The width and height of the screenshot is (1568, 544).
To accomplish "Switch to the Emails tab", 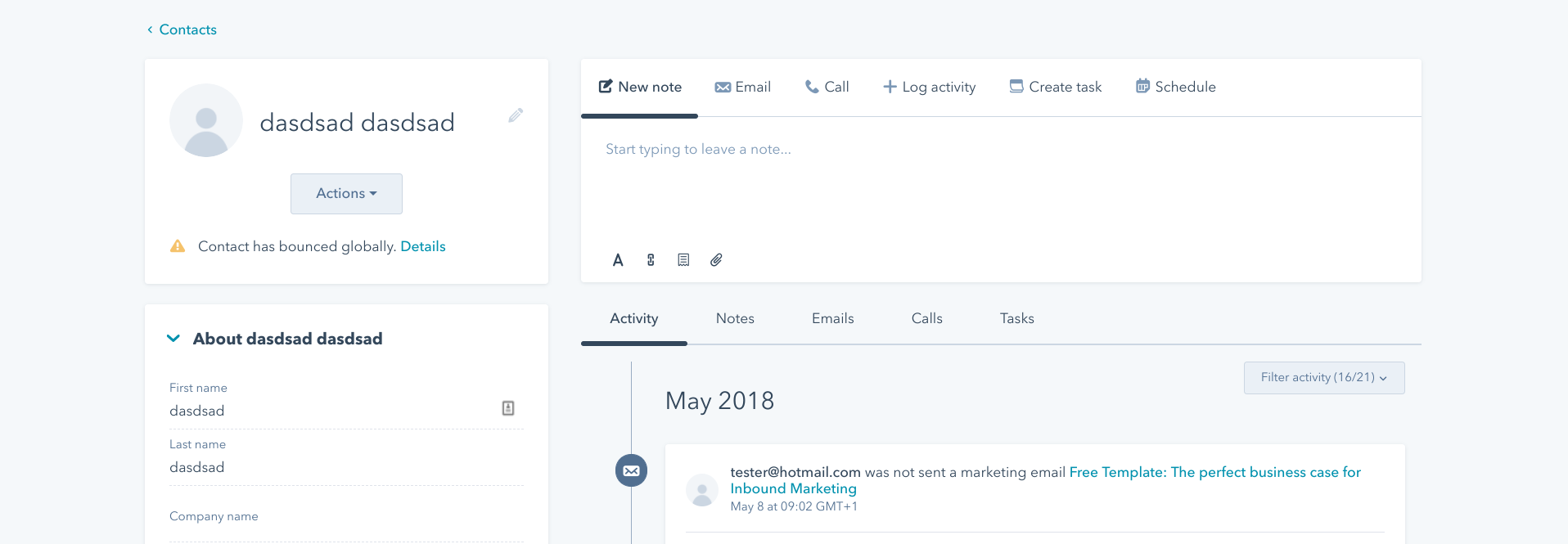I will (x=832, y=319).
